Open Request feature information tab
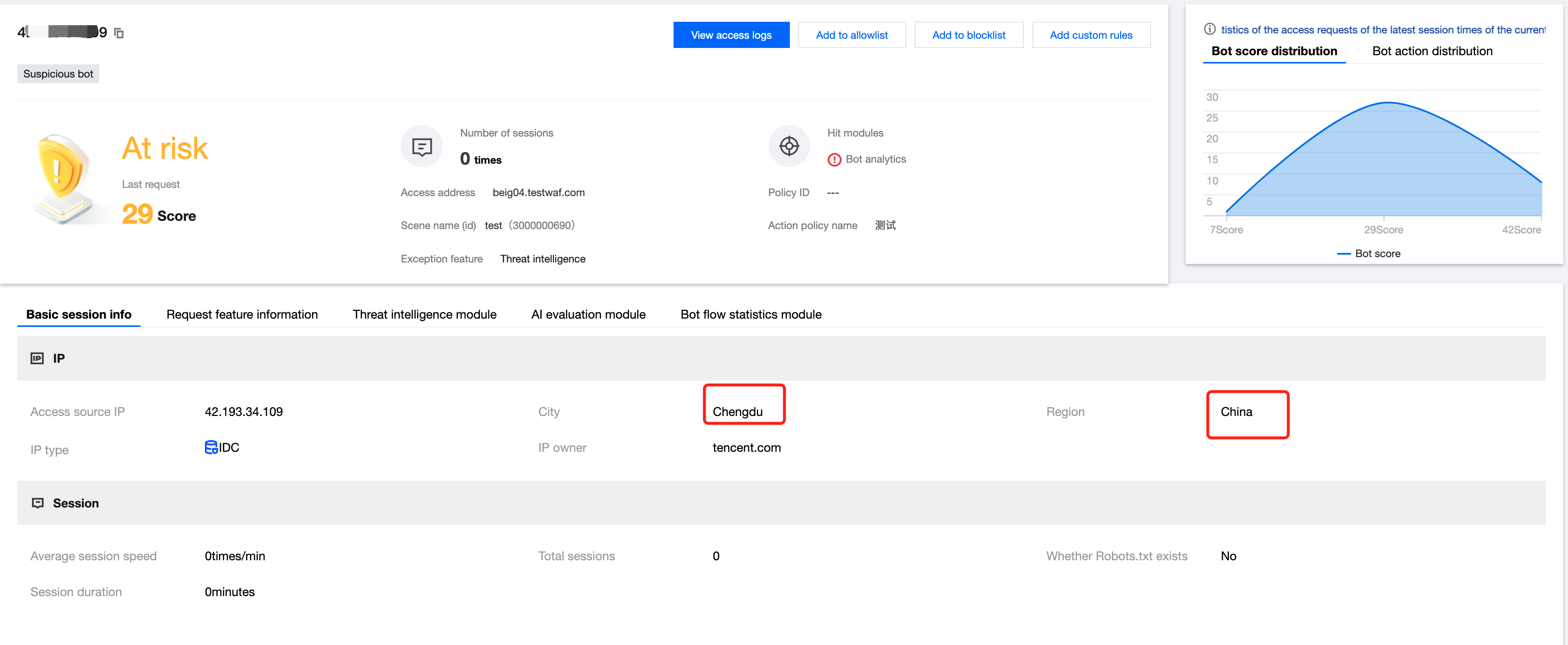 [x=242, y=315]
